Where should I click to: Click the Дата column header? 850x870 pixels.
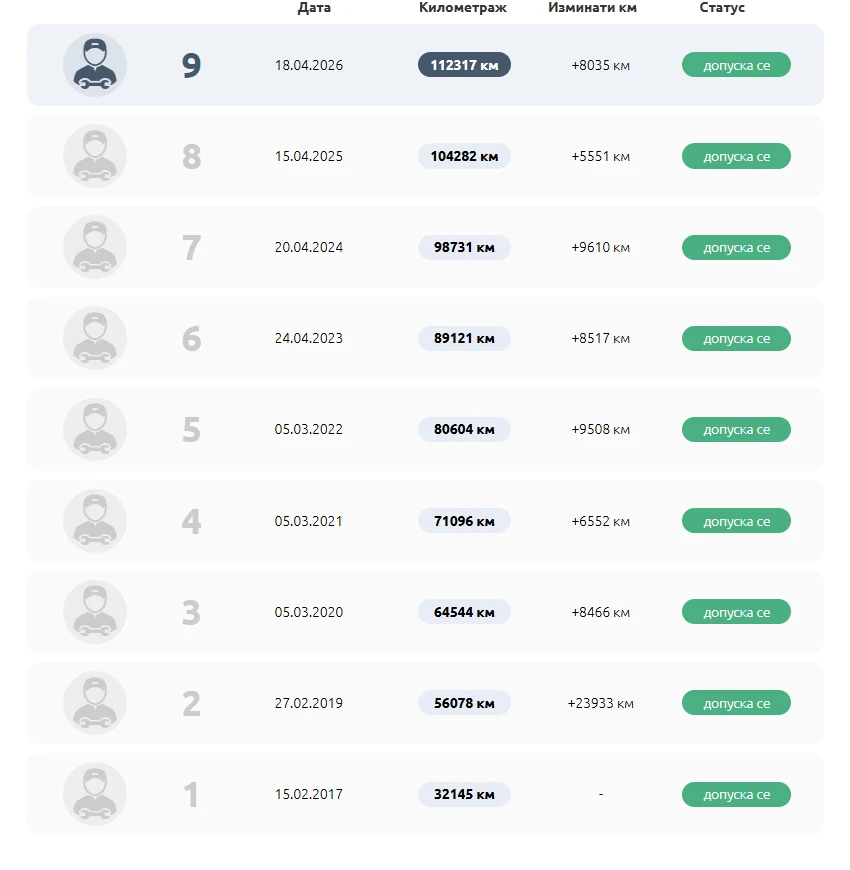tap(314, 8)
